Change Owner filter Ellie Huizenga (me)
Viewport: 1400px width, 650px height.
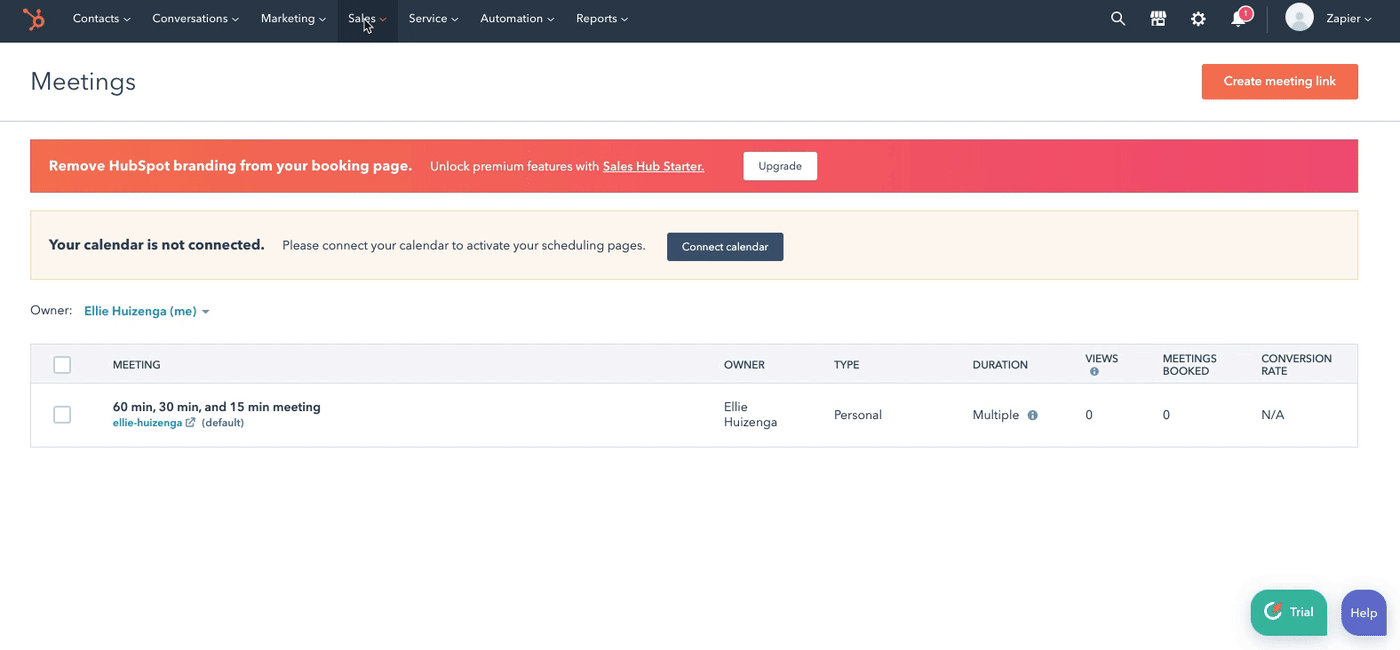coord(147,311)
